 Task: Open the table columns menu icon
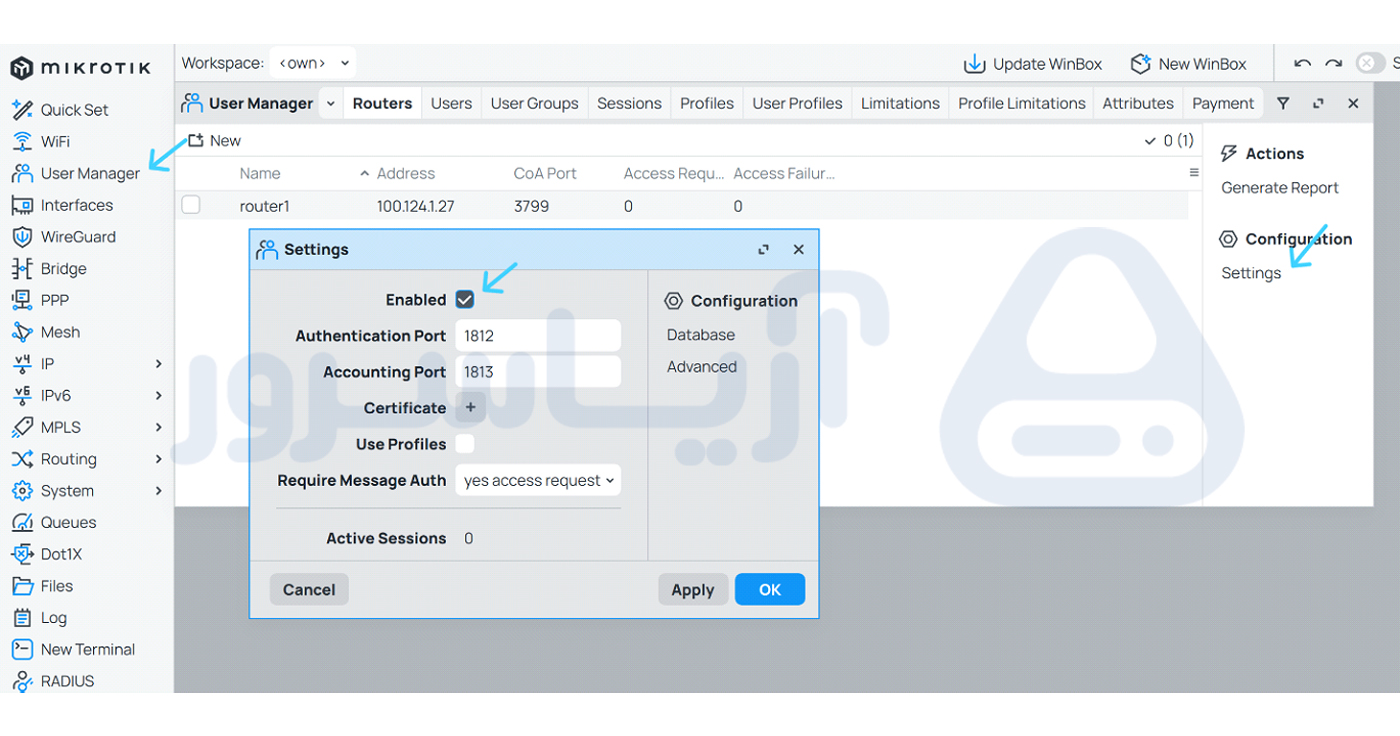pyautogui.click(x=1193, y=173)
